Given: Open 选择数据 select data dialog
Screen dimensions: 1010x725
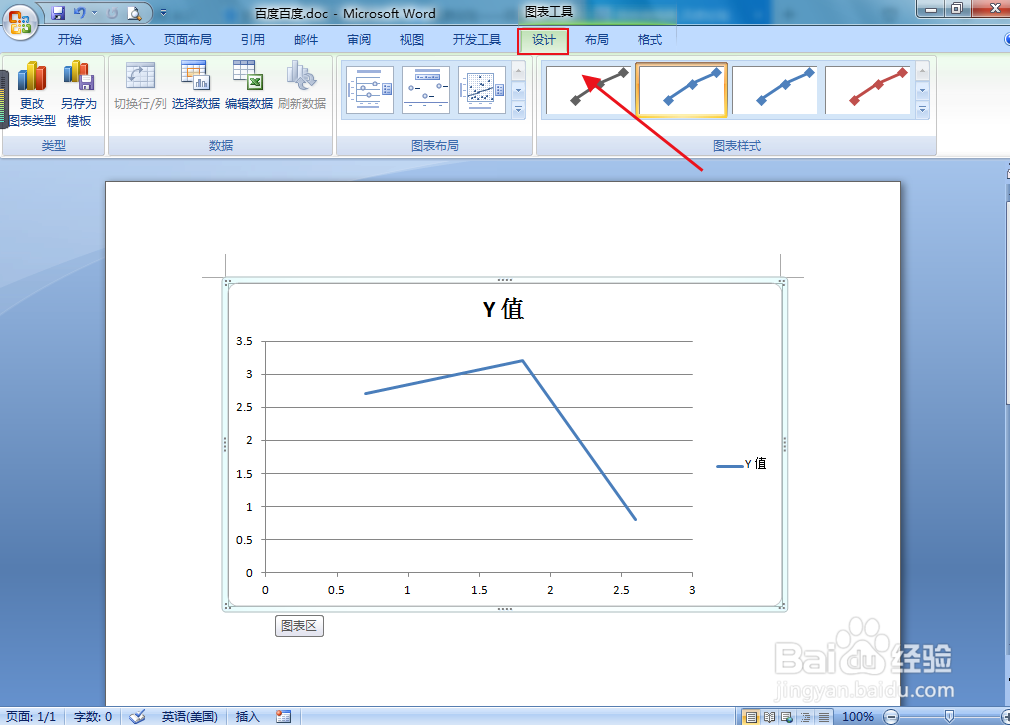Looking at the screenshot, I should coord(195,86).
